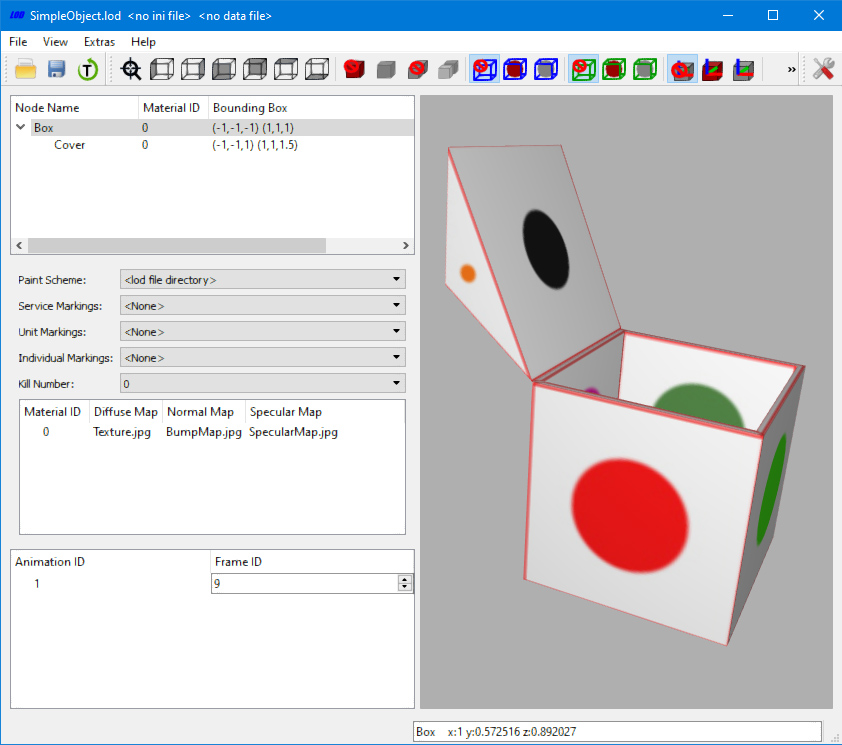Select the view cube with shaded left face
Image resolution: width=842 pixels, height=745 pixels.
(162, 69)
